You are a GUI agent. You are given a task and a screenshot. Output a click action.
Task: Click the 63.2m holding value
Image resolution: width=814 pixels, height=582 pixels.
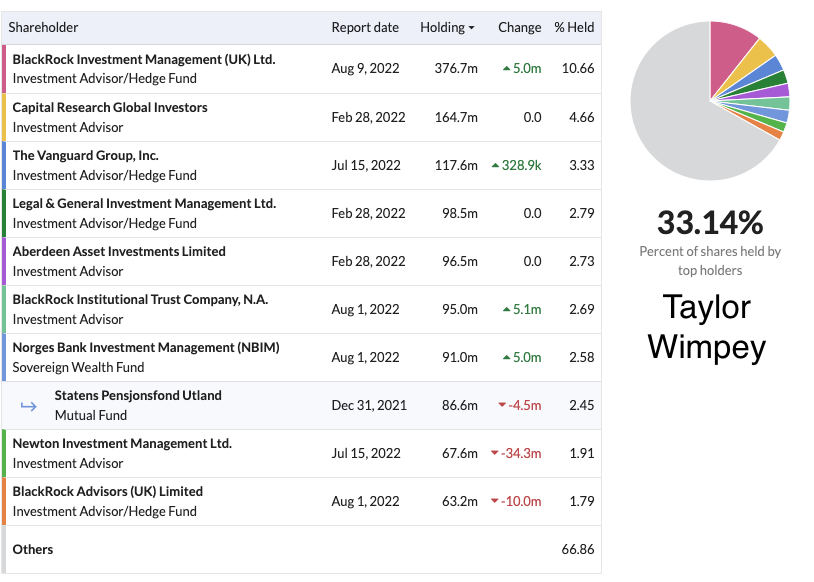click(x=459, y=501)
